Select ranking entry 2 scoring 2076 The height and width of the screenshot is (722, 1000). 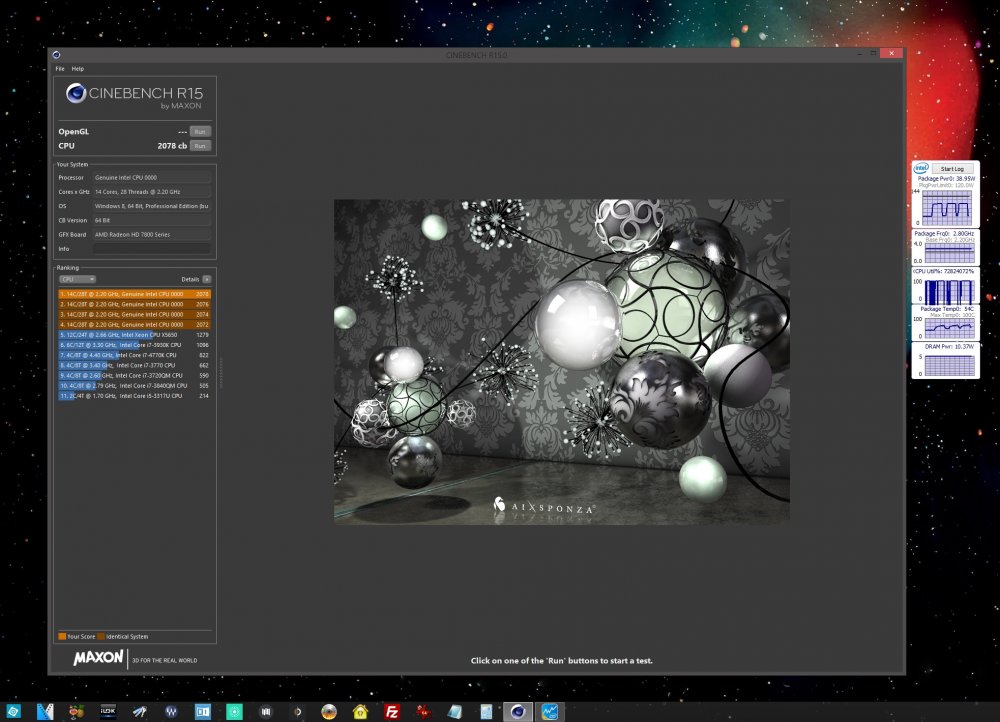pos(135,304)
